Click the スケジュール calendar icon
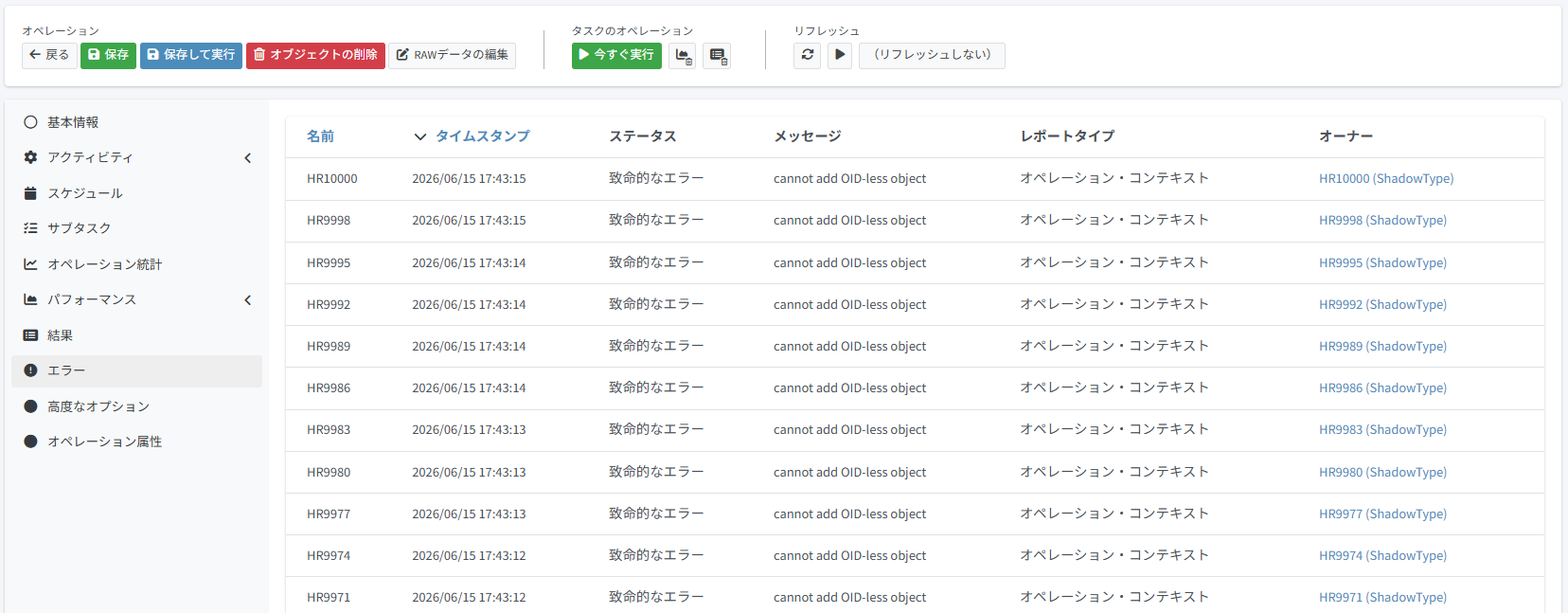Image resolution: width=1568 pixels, height=613 pixels. click(30, 193)
